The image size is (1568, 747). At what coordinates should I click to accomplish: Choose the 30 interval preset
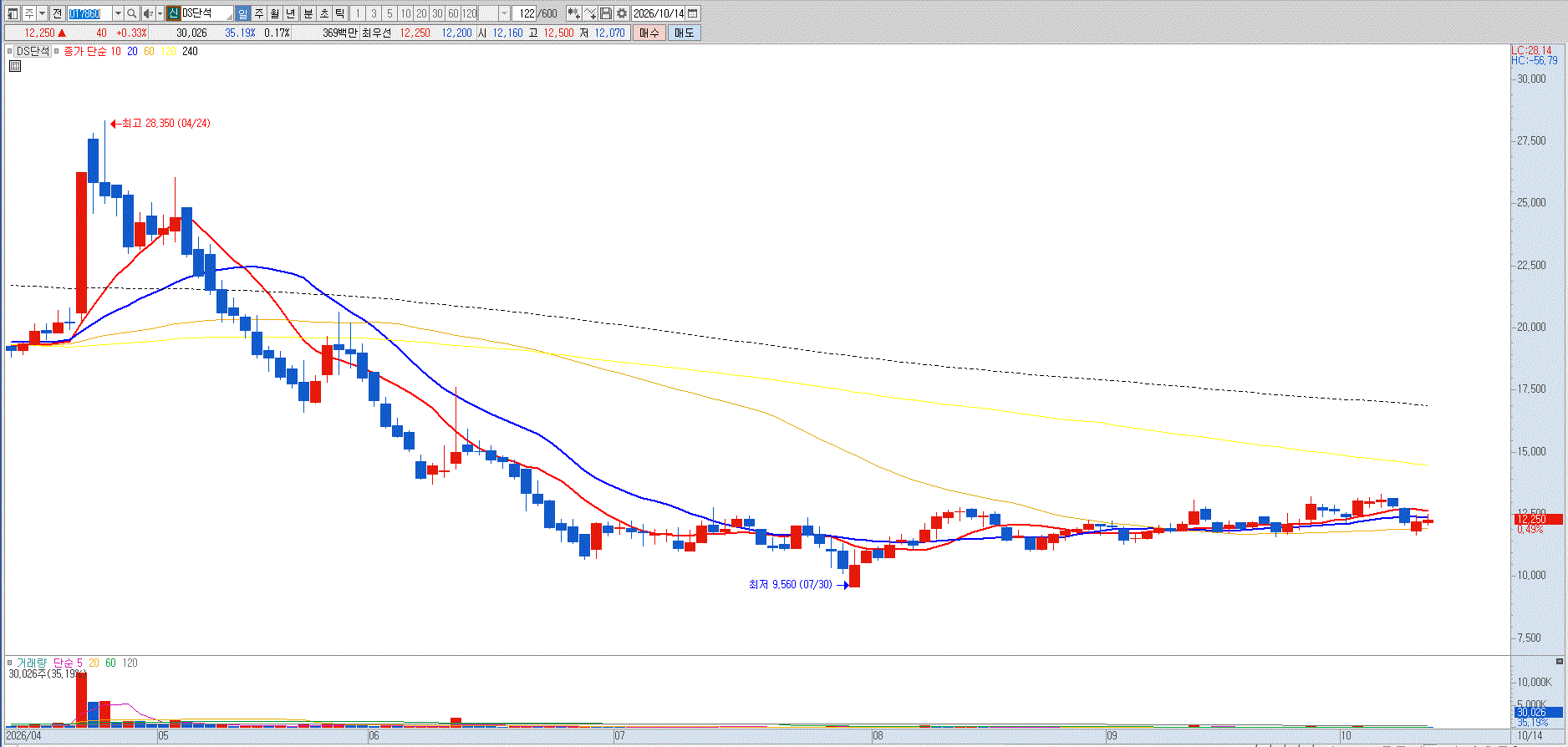(x=437, y=13)
